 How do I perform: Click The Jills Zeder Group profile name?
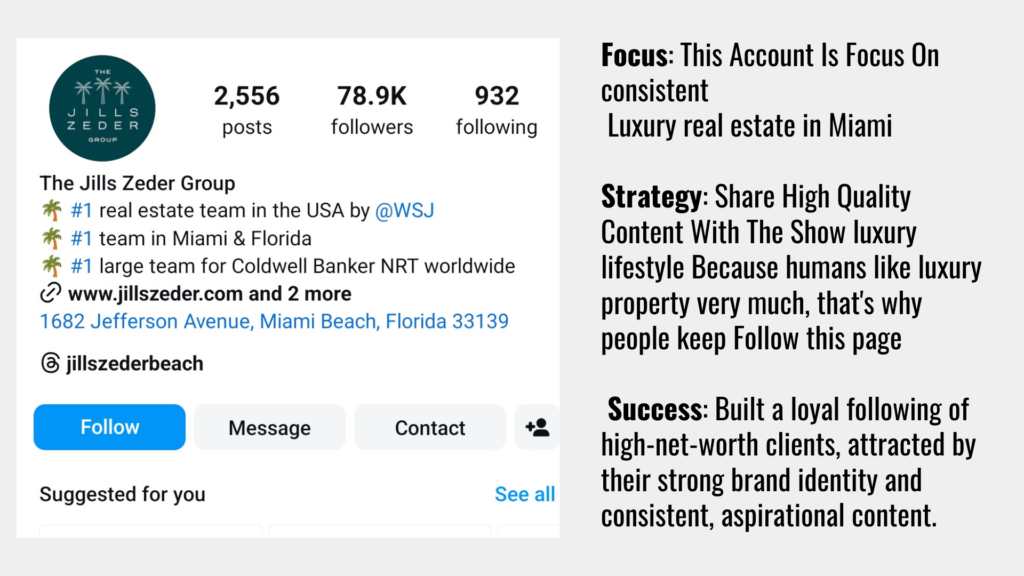(x=137, y=183)
